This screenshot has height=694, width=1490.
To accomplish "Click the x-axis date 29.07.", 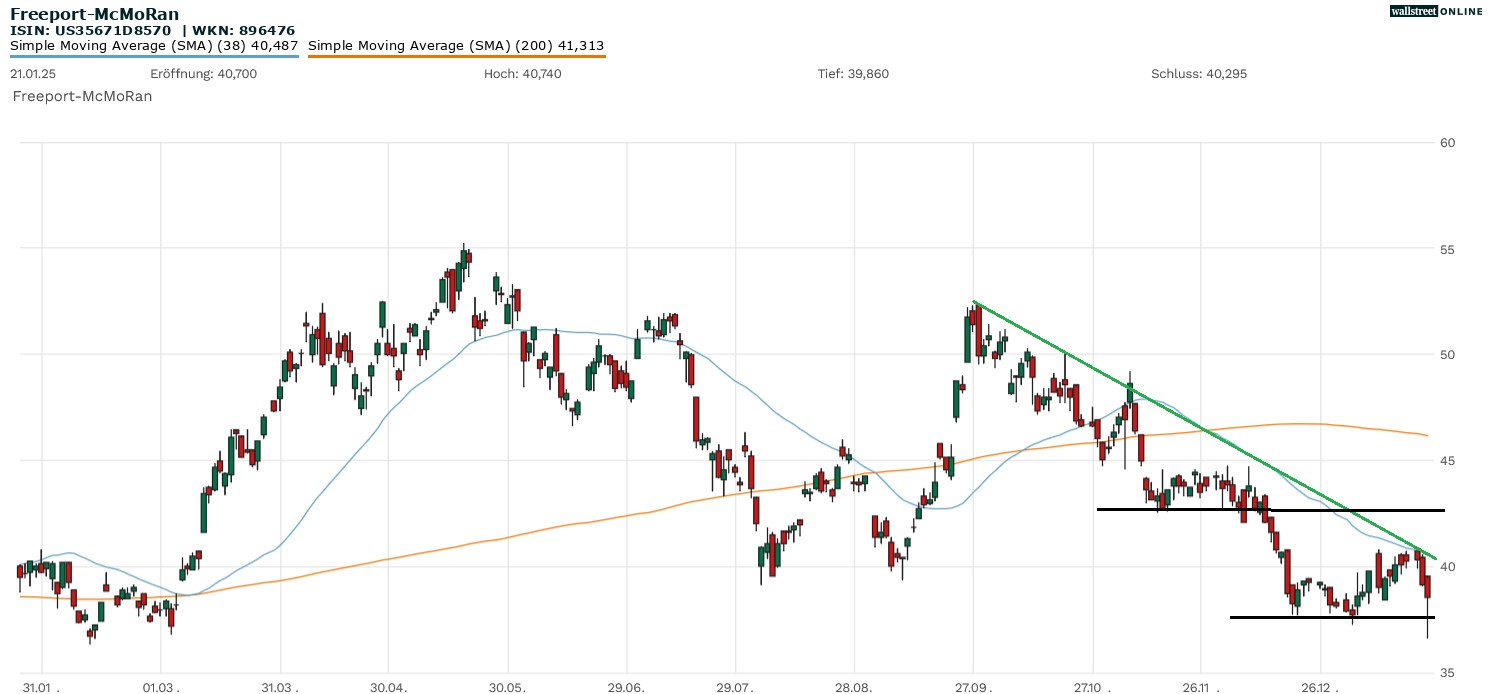I will [735, 687].
